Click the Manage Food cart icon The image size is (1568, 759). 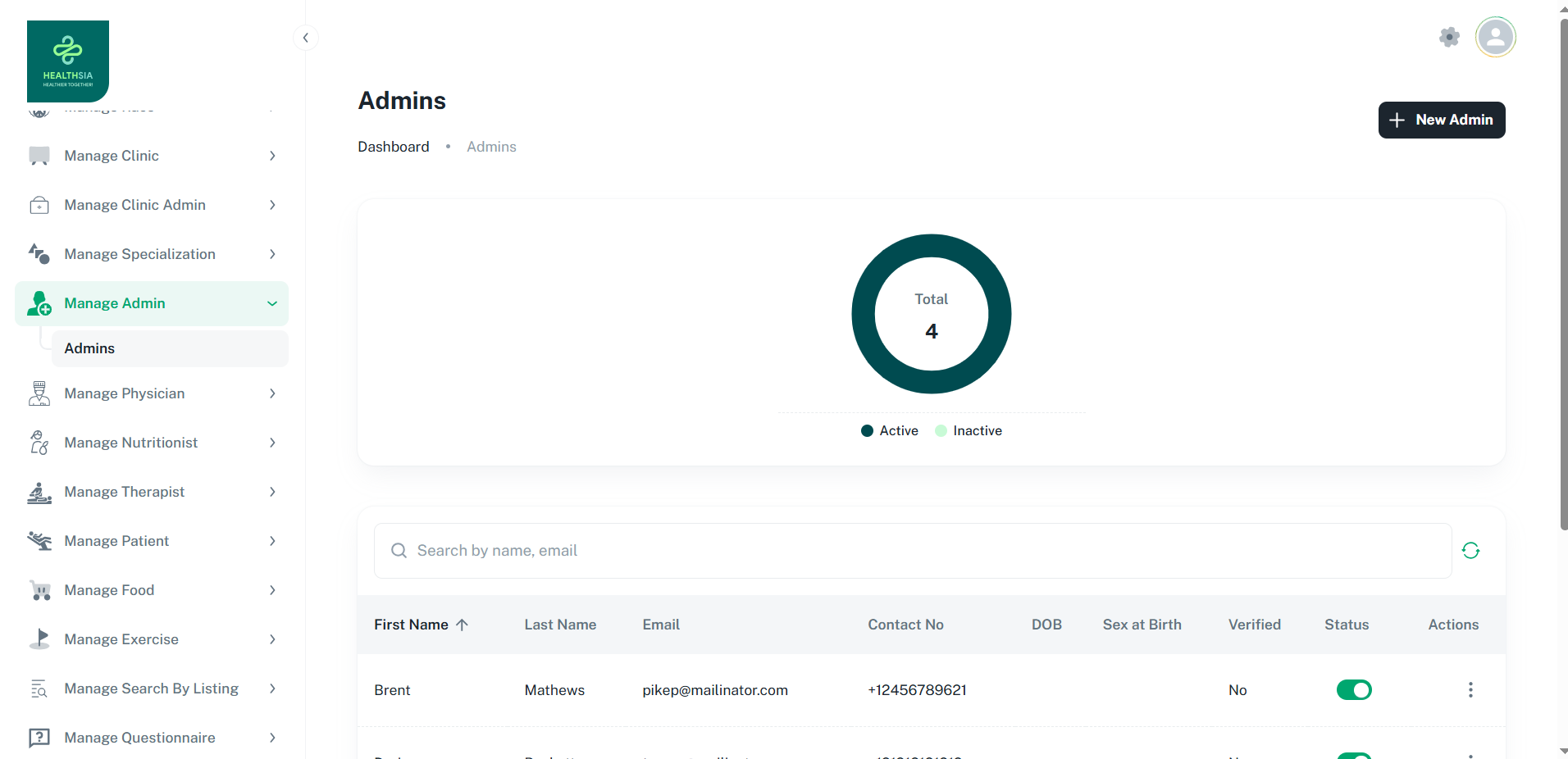39,590
